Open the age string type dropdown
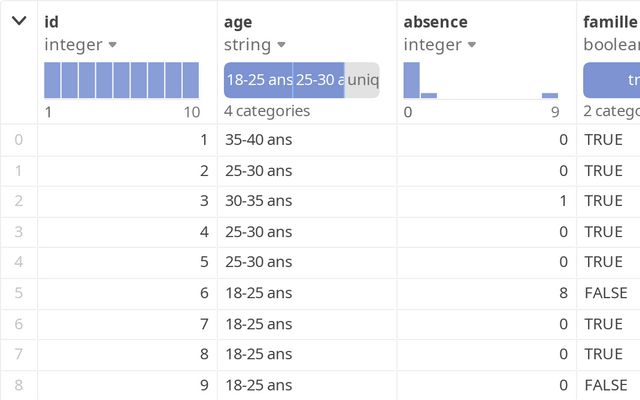This screenshot has height=400, width=640. (x=282, y=45)
